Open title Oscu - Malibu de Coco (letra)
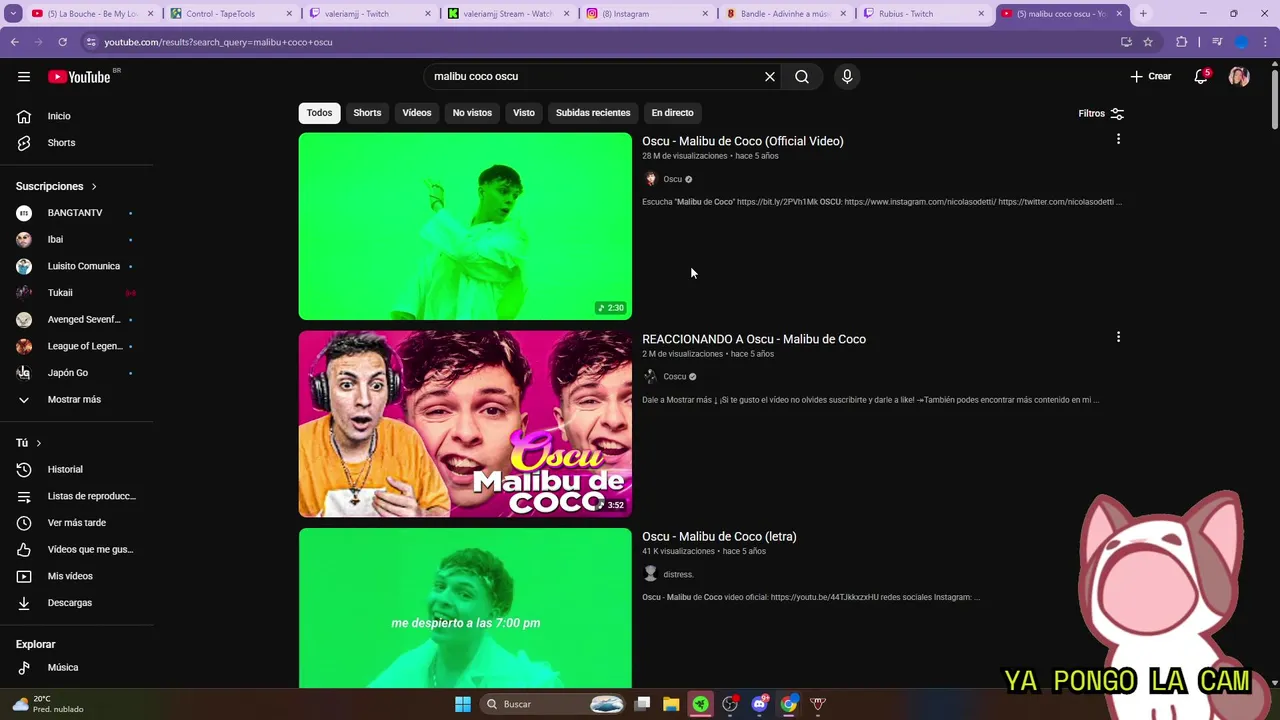Viewport: 1280px width, 720px height. coord(719,537)
